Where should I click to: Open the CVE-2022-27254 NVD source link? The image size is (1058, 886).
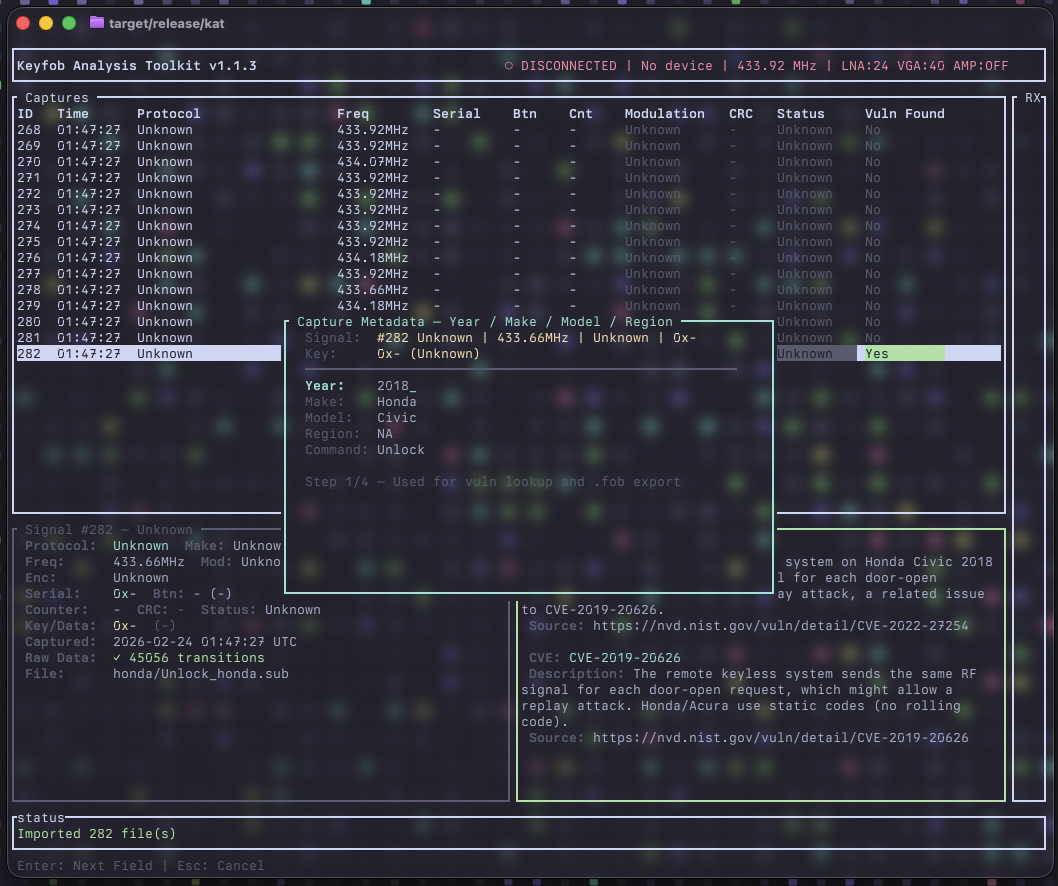781,626
